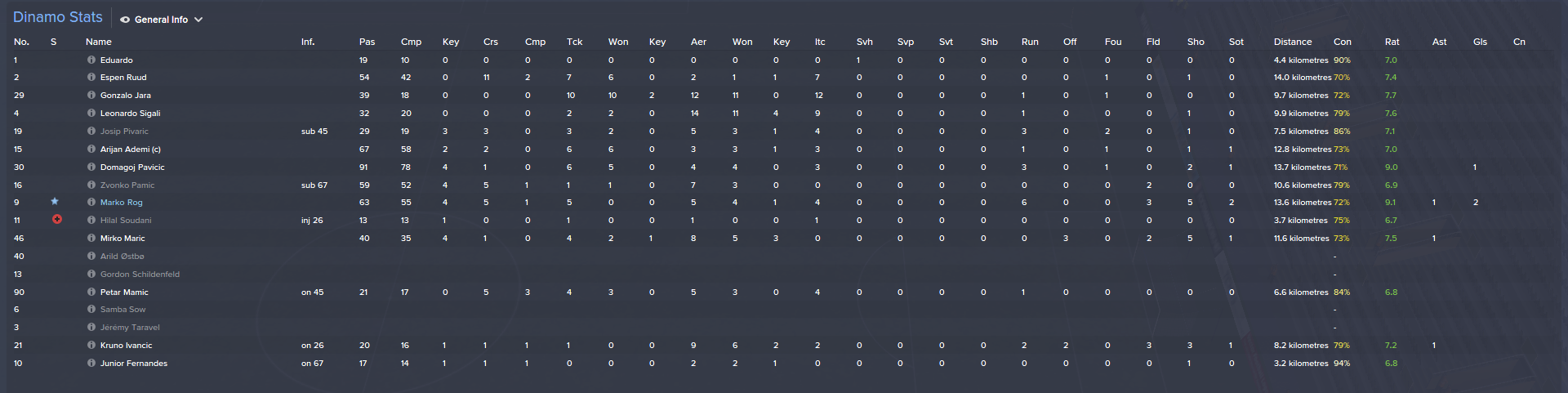This screenshot has width=1568, height=393.
Task: Click the dropdown chevron after General Info
Action: click(198, 20)
